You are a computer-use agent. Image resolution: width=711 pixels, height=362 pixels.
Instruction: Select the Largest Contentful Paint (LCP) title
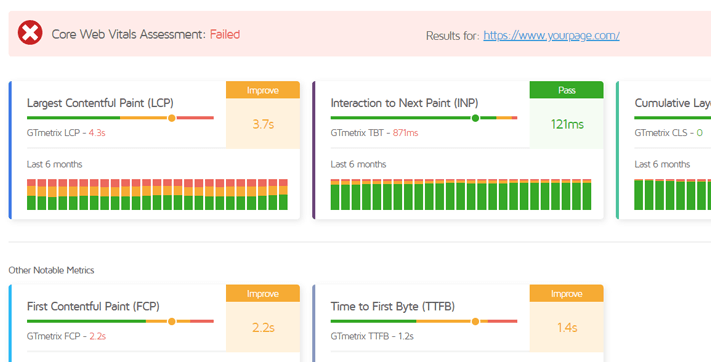[100, 103]
